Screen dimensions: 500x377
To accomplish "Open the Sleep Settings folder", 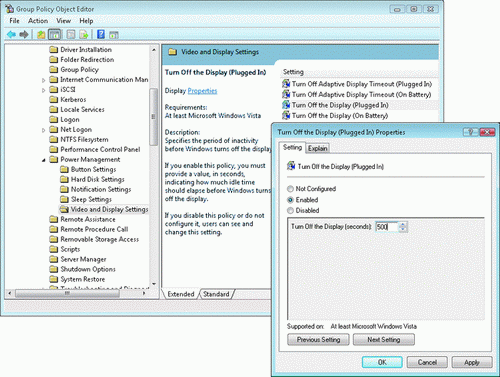I will pyautogui.click(x=86, y=200).
